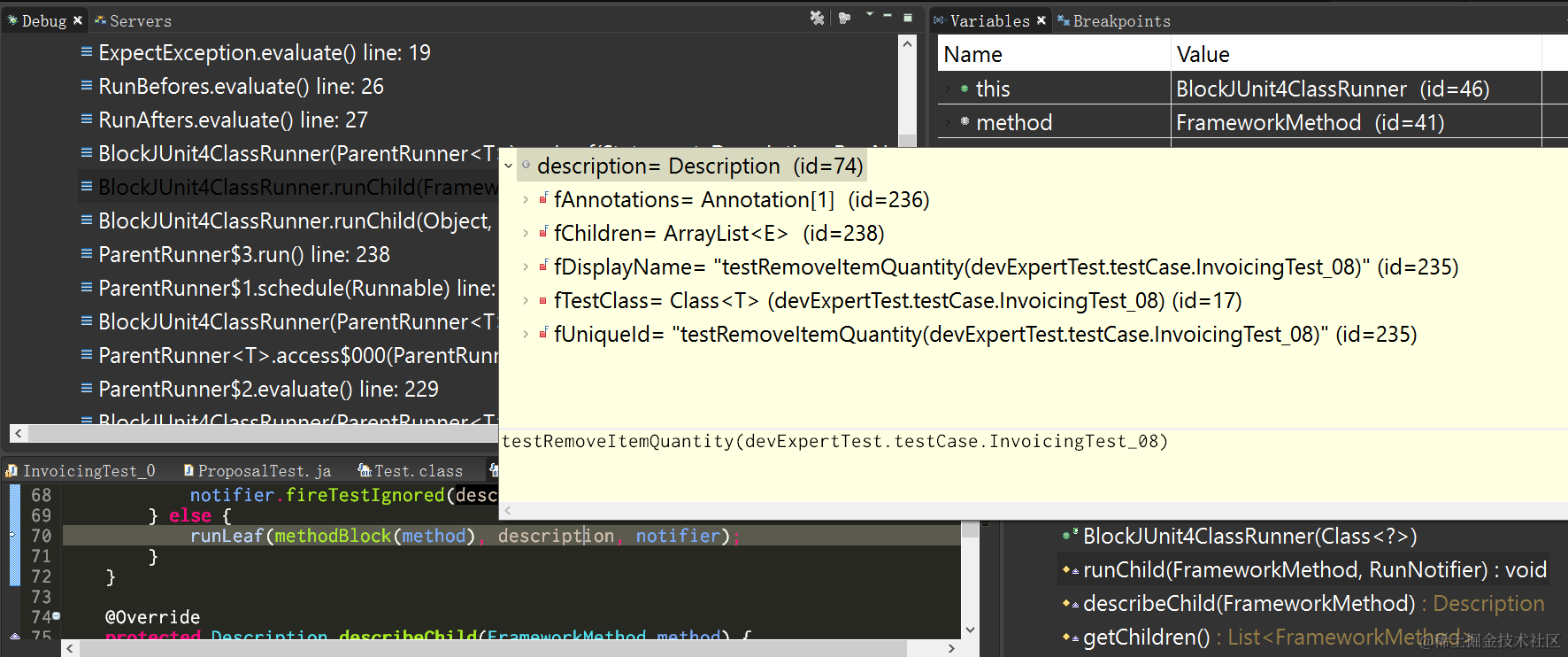
Task: Click scroll-down arrow of the code editor
Action: coord(970,630)
